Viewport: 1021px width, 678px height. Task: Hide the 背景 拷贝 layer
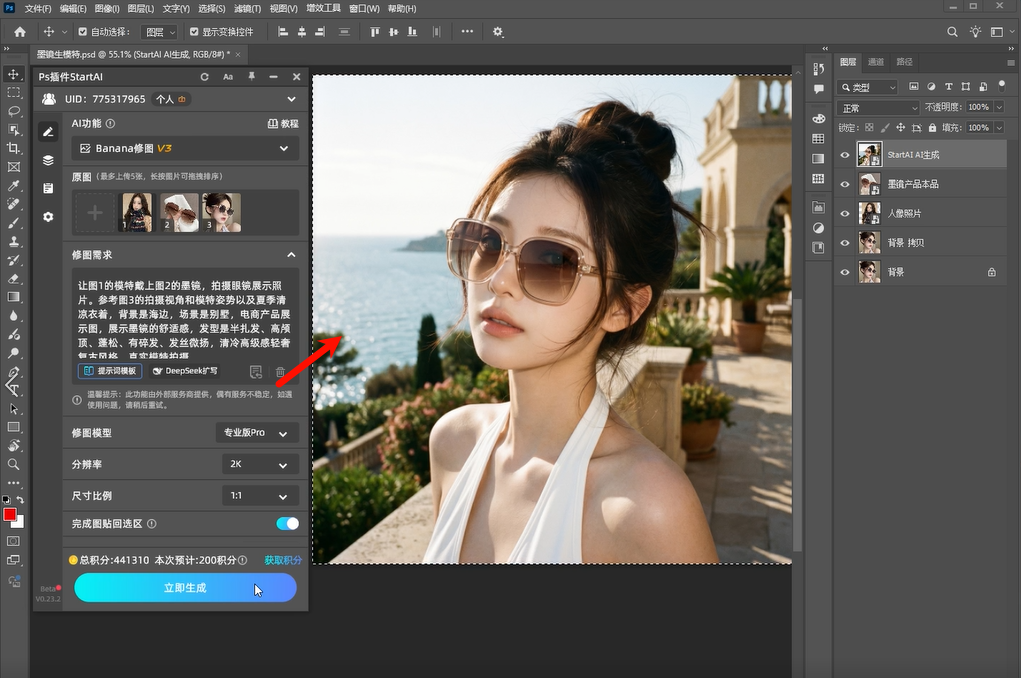click(x=845, y=242)
